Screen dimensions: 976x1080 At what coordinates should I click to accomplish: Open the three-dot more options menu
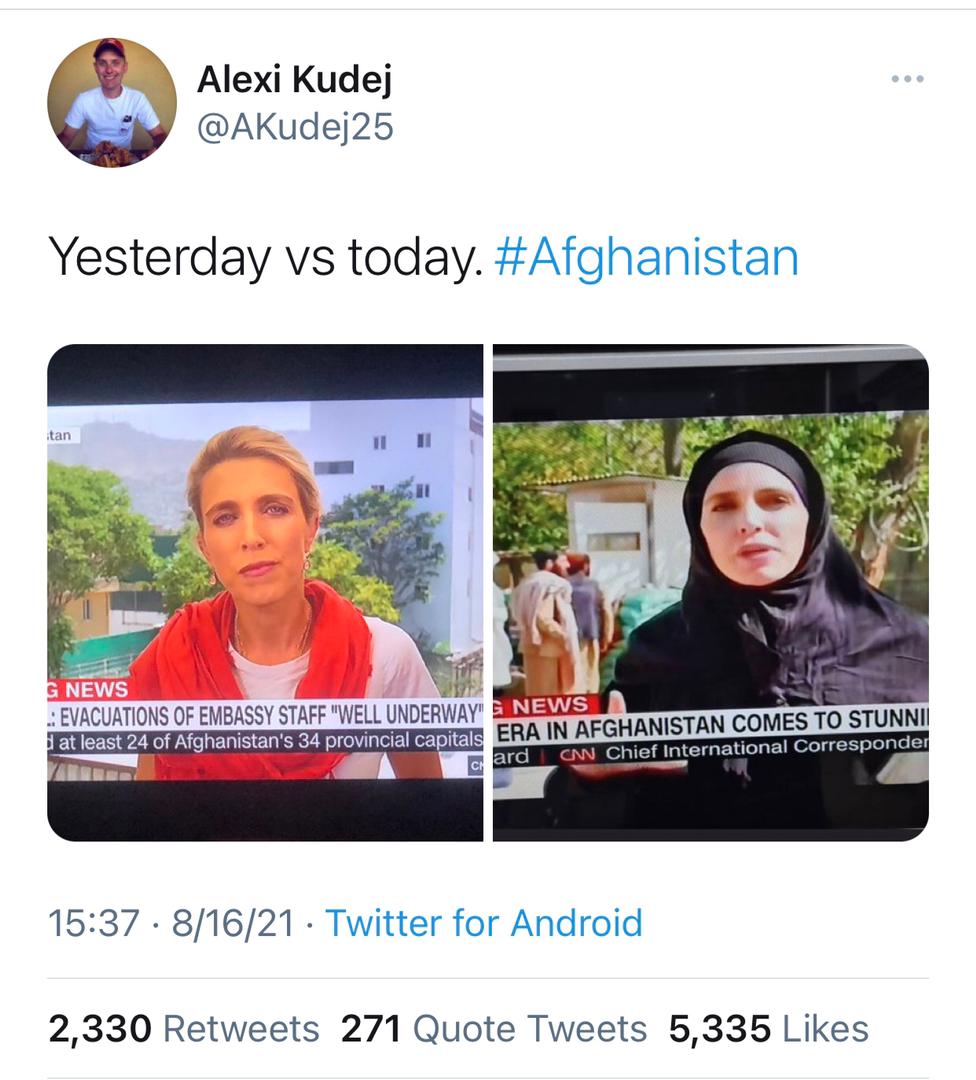point(907,79)
